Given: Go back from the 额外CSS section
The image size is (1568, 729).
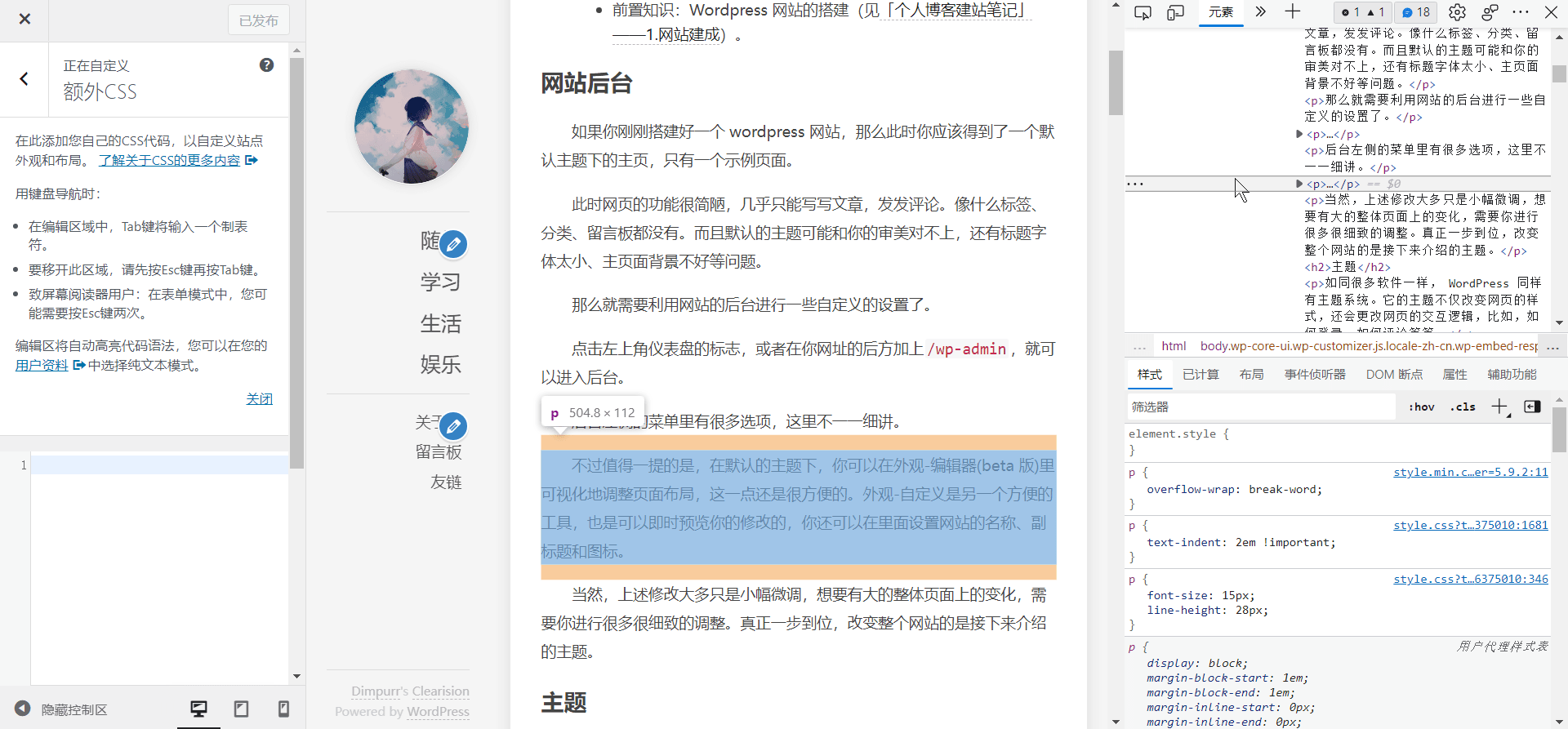Looking at the screenshot, I should click(x=24, y=78).
